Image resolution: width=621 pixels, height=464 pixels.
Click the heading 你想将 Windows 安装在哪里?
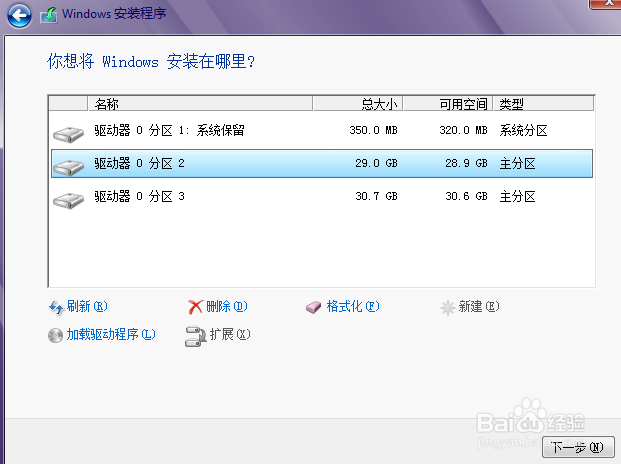151,61
